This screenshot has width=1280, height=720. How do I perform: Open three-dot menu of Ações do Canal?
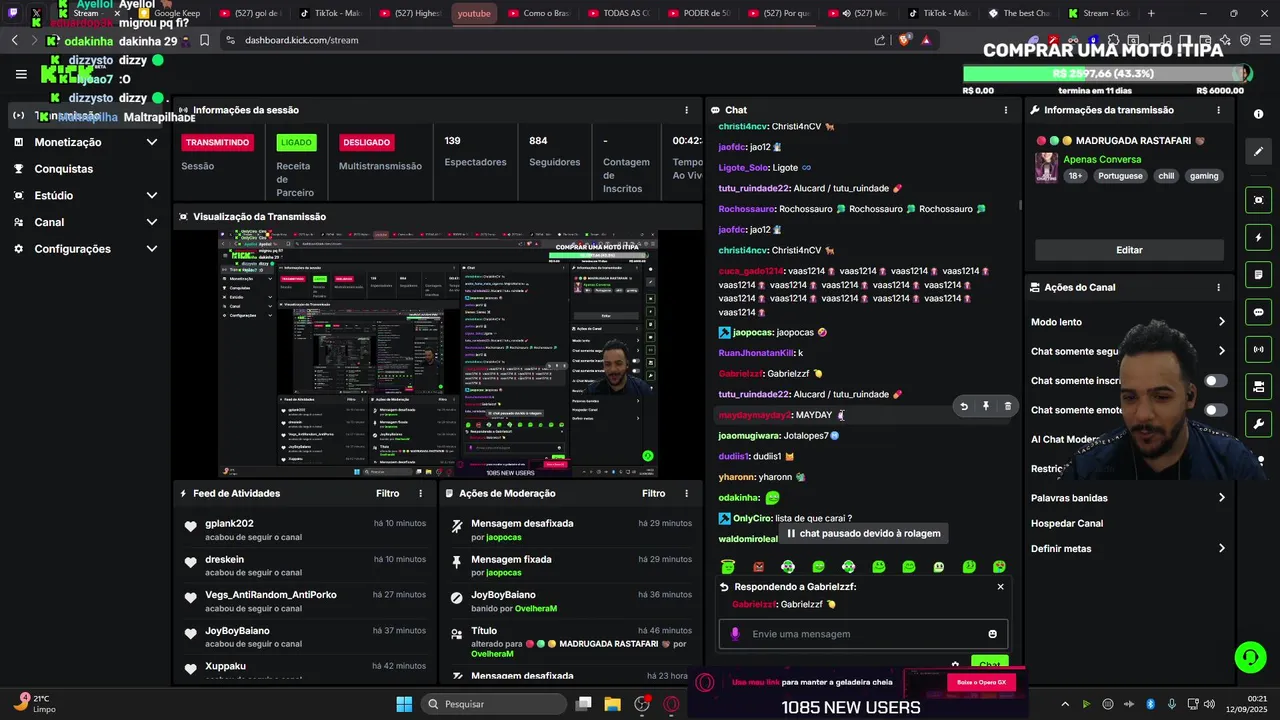1218,287
